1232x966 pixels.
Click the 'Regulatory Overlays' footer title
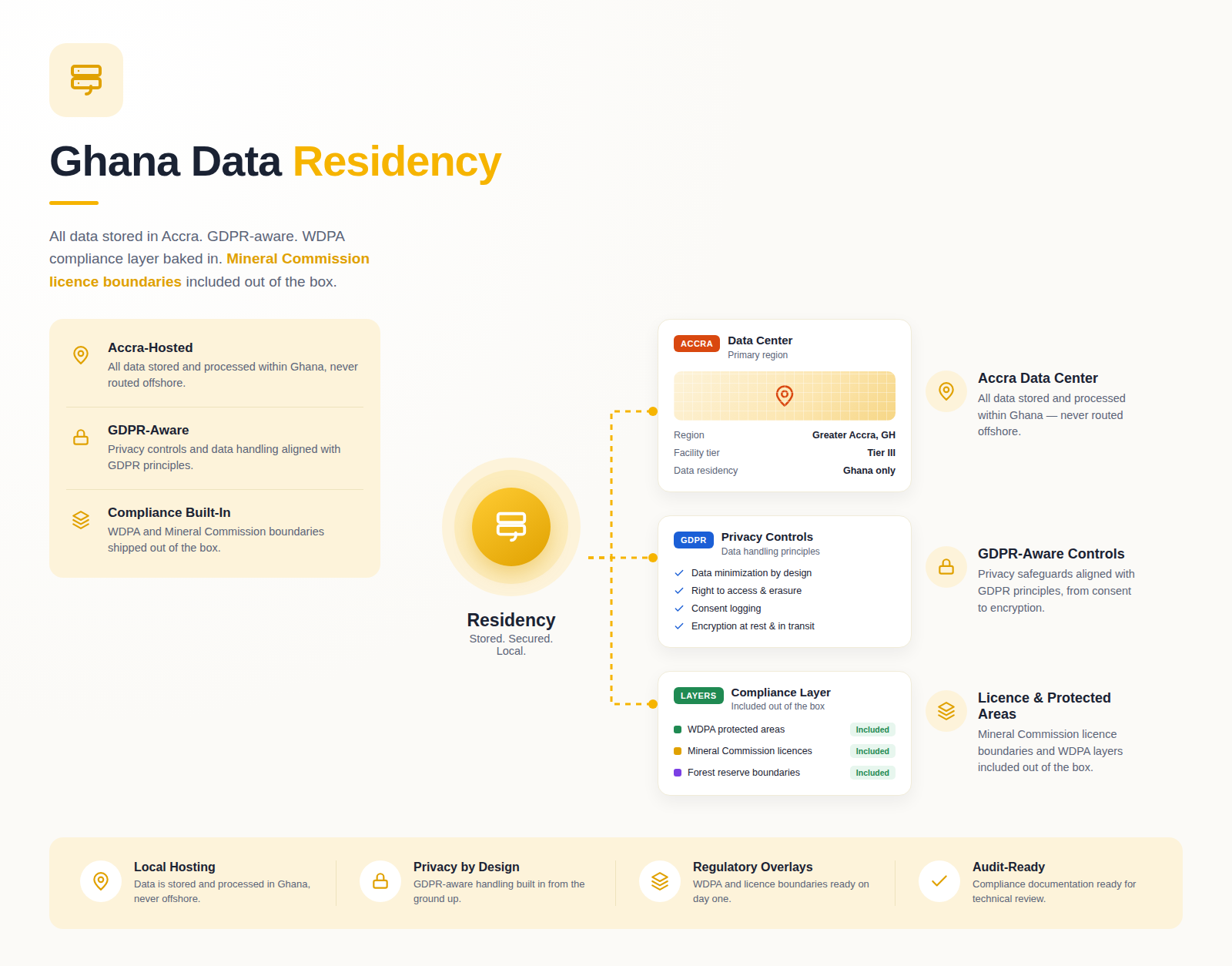point(753,867)
